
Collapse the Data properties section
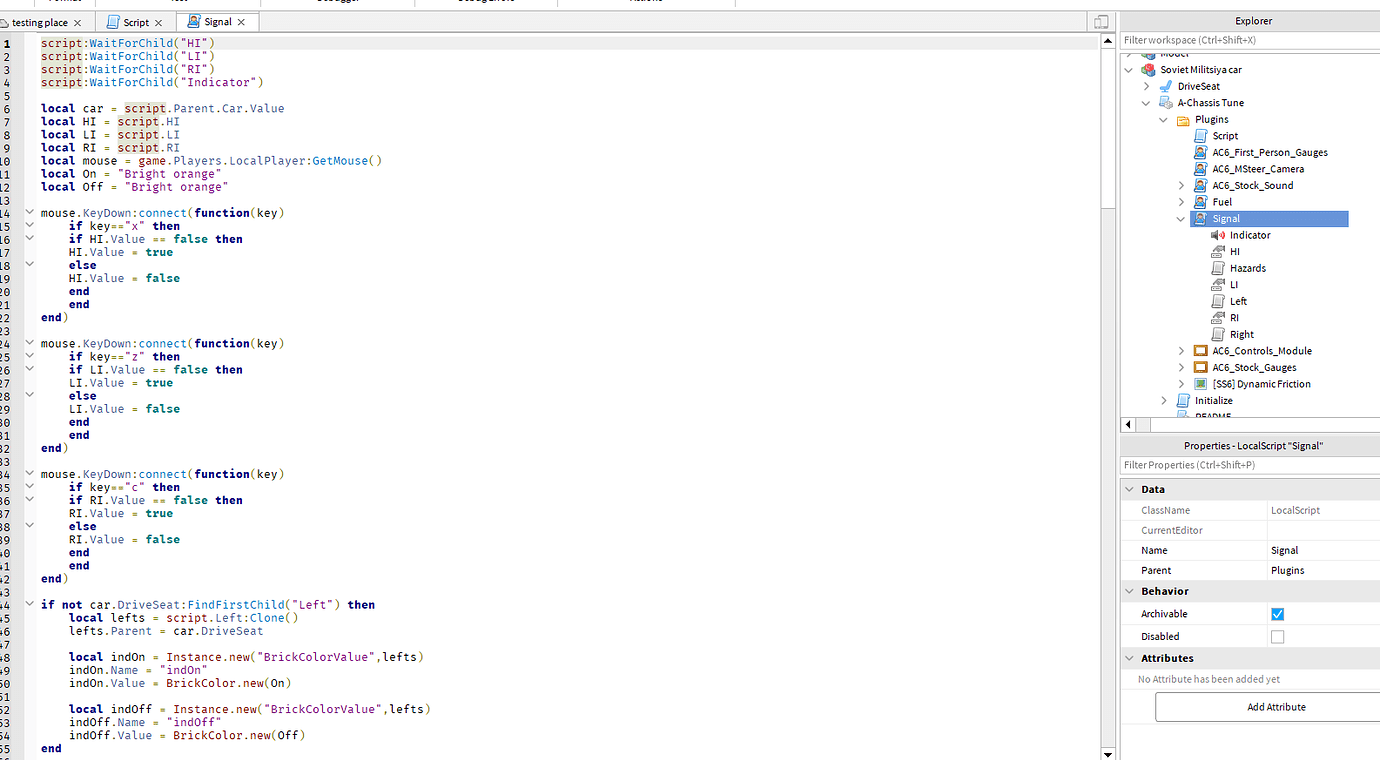(x=1130, y=490)
